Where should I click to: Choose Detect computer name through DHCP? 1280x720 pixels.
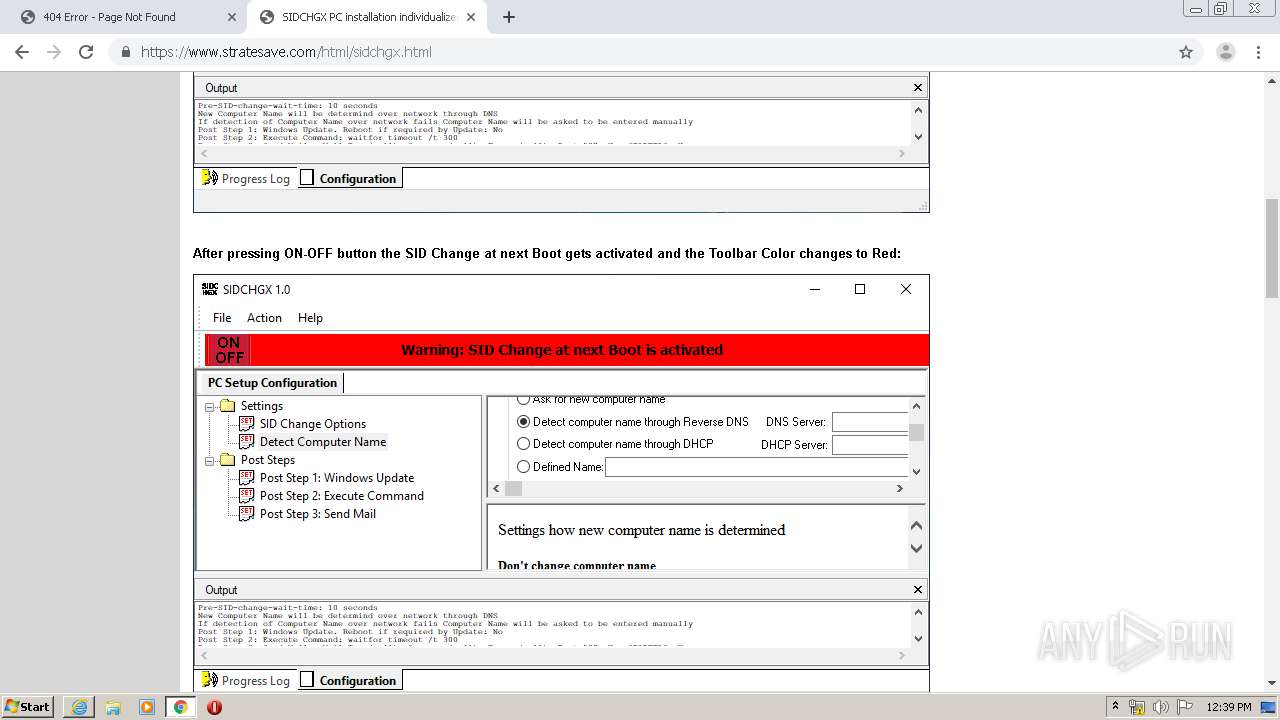tap(523, 444)
